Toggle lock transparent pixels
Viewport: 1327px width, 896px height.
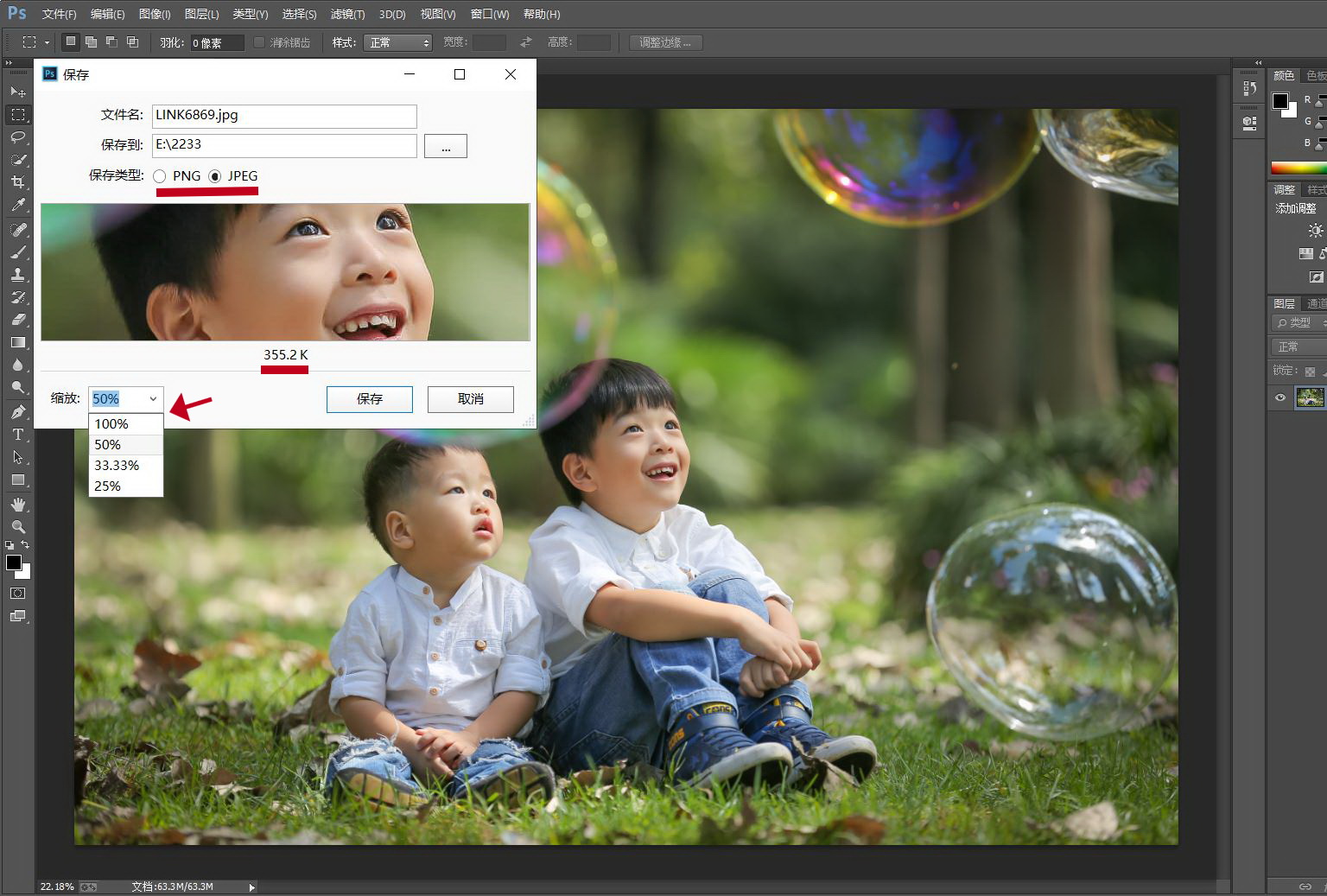point(1310,372)
